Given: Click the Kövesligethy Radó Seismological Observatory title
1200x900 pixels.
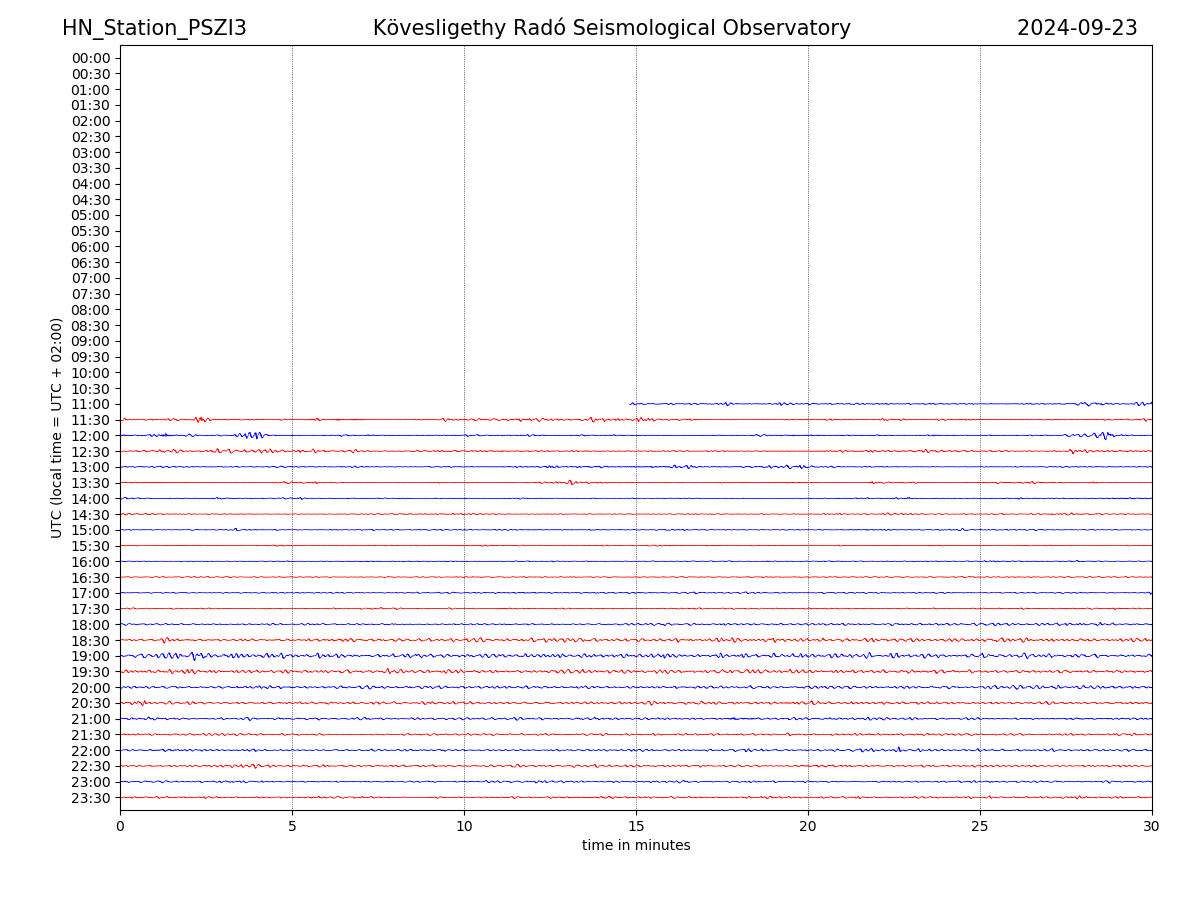Looking at the screenshot, I should pyautogui.click(x=611, y=29).
